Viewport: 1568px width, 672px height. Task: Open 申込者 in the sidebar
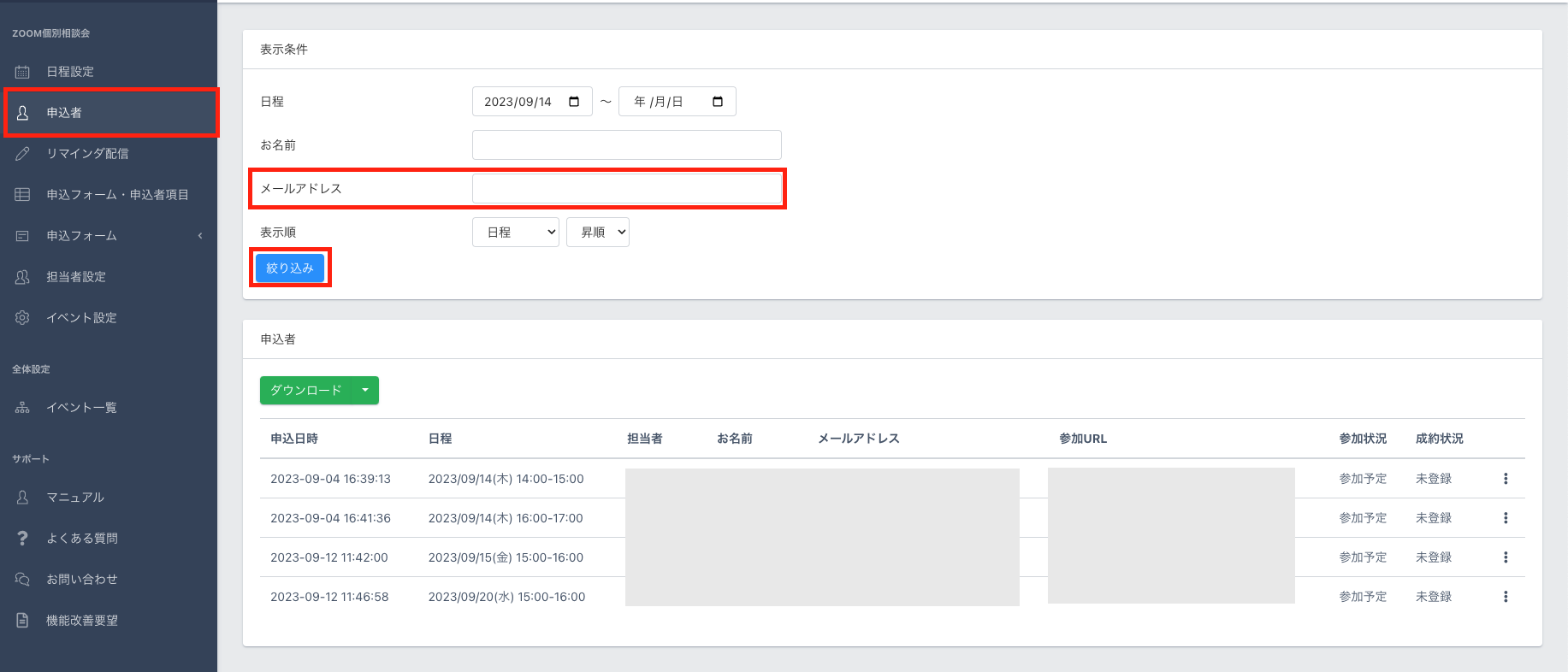64,113
